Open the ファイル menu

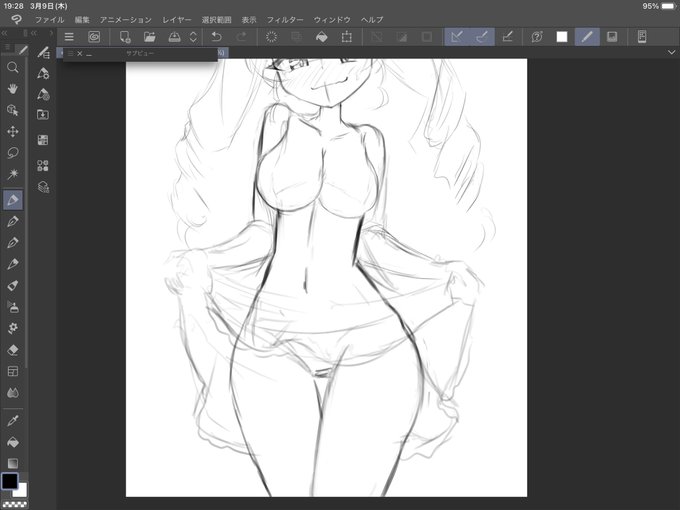point(49,20)
